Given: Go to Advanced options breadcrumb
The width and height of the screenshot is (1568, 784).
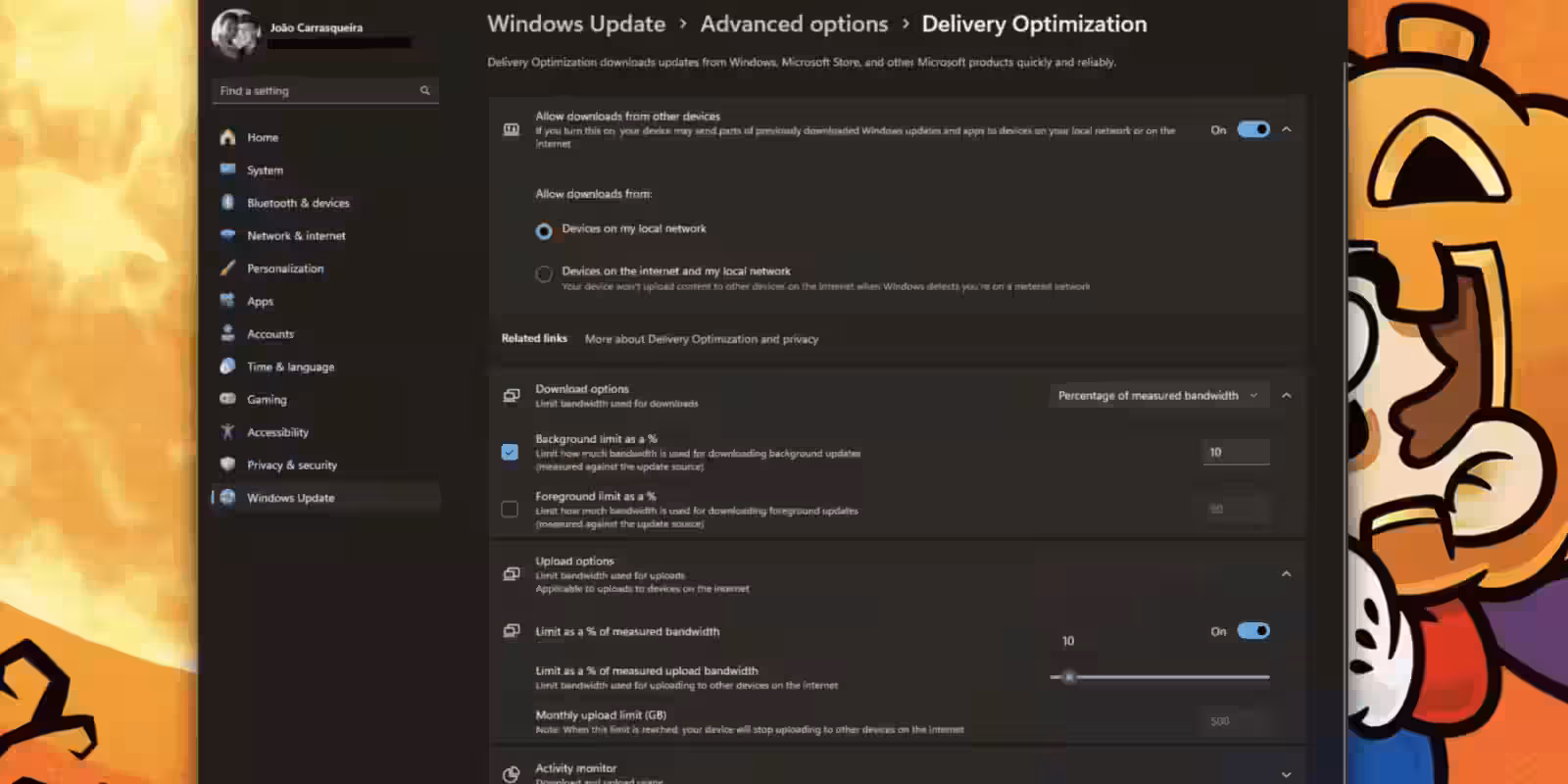Looking at the screenshot, I should pos(794,24).
